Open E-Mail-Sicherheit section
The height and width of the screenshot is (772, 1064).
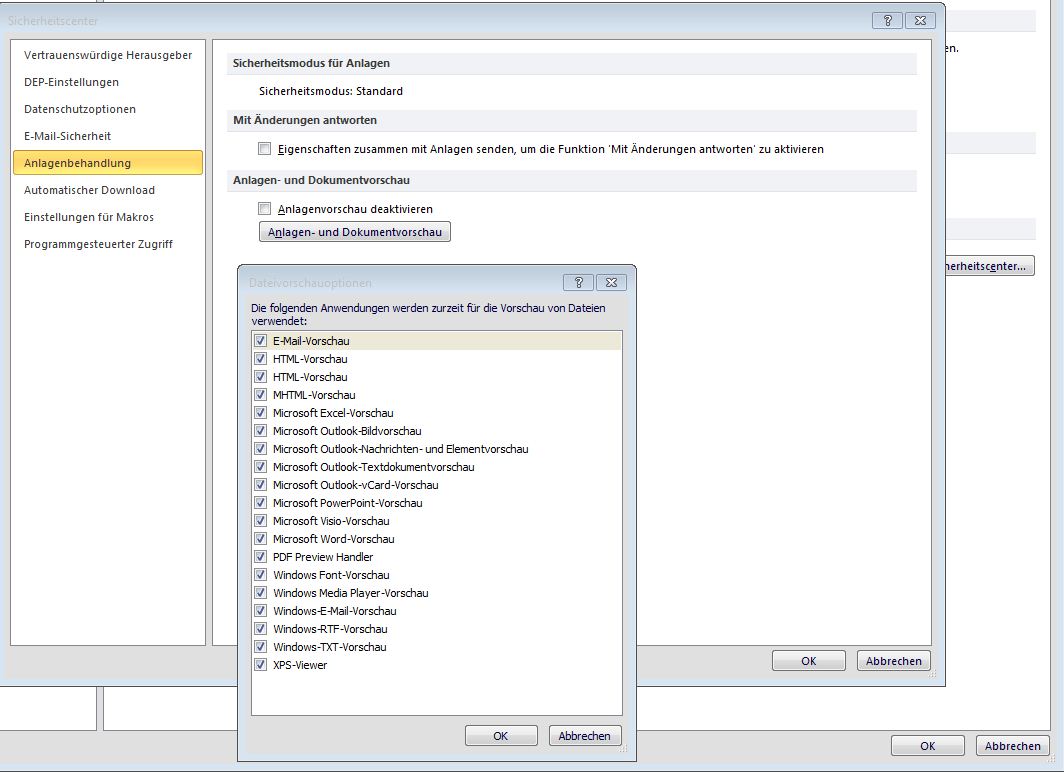[x=68, y=136]
